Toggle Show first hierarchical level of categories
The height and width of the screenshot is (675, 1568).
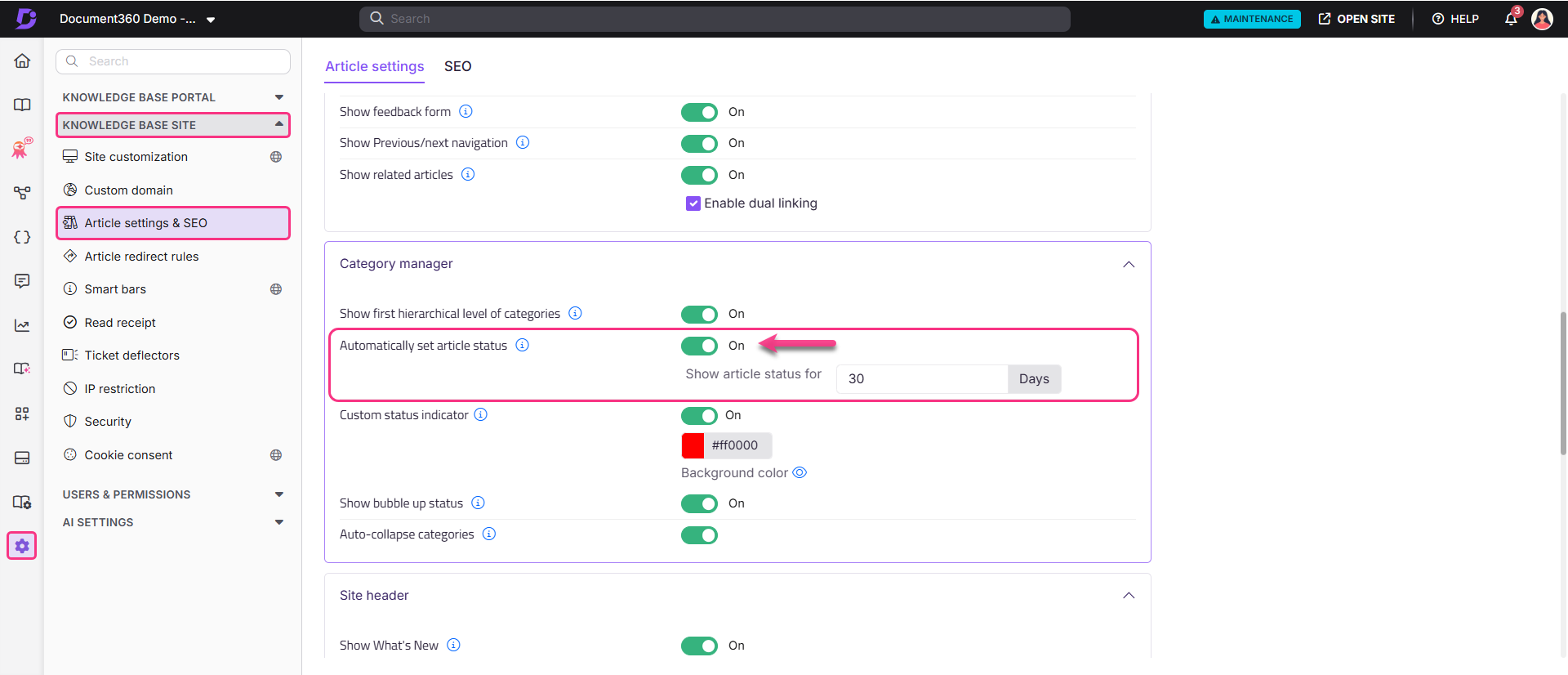(x=699, y=314)
